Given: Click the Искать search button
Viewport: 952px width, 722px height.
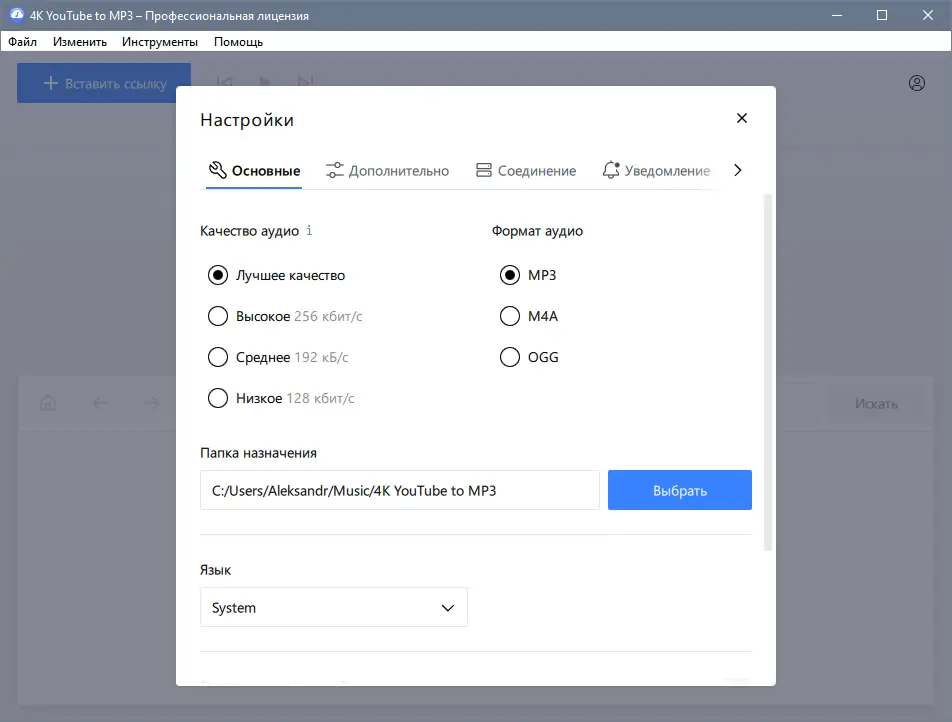Looking at the screenshot, I should 876,404.
